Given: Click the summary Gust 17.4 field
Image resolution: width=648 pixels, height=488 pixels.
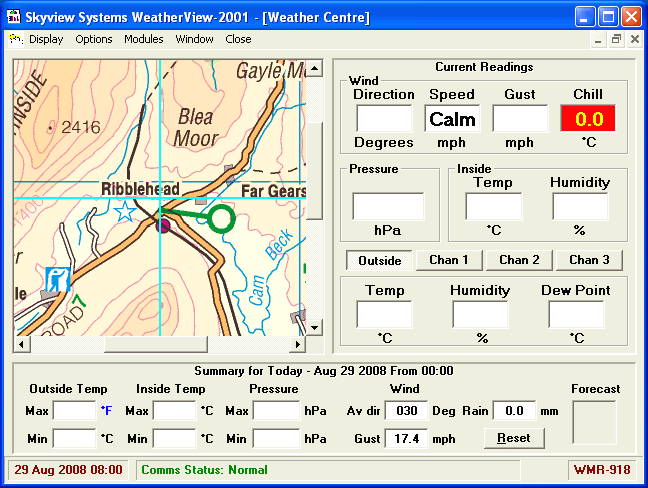Looking at the screenshot, I should tap(407, 438).
